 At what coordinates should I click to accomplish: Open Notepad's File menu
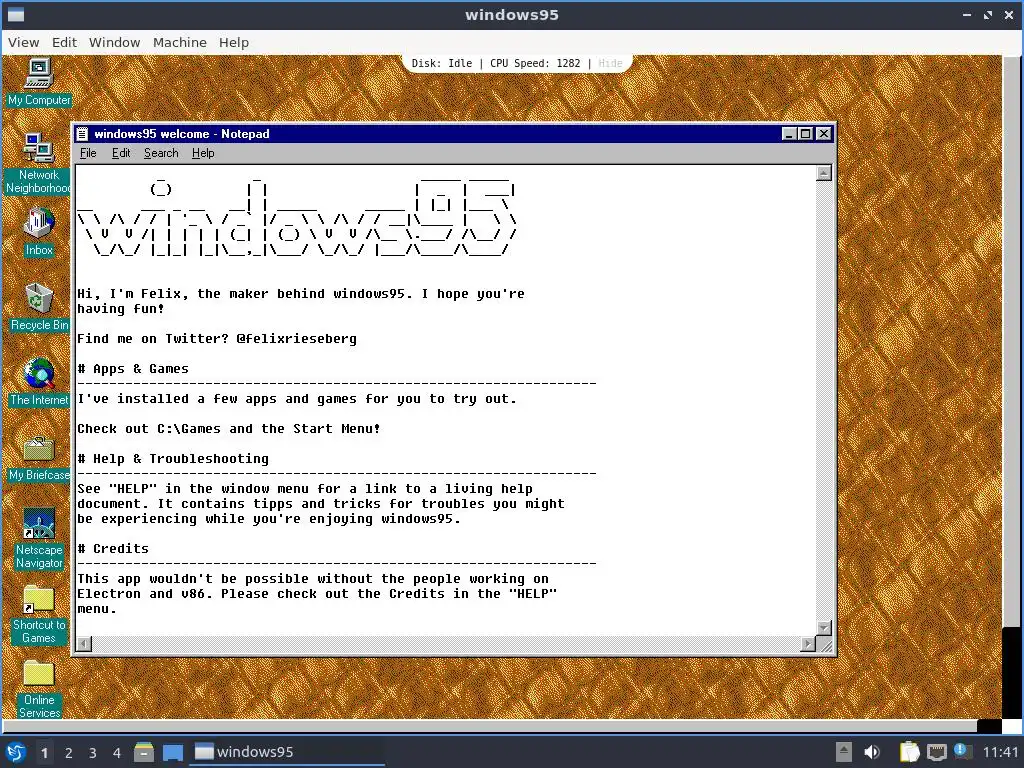[88, 153]
